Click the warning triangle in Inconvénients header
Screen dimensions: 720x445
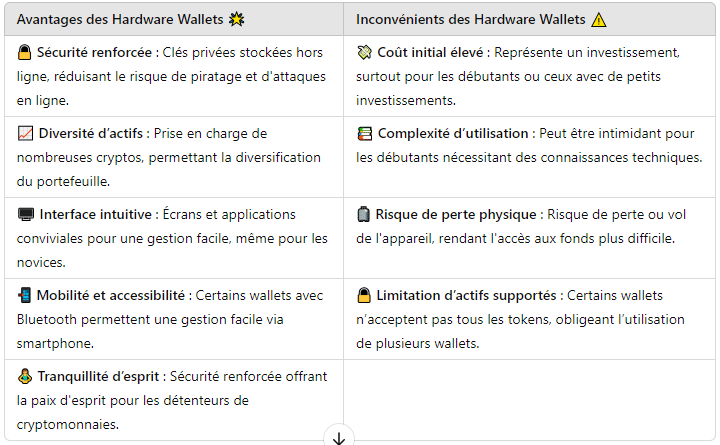[x=599, y=20]
